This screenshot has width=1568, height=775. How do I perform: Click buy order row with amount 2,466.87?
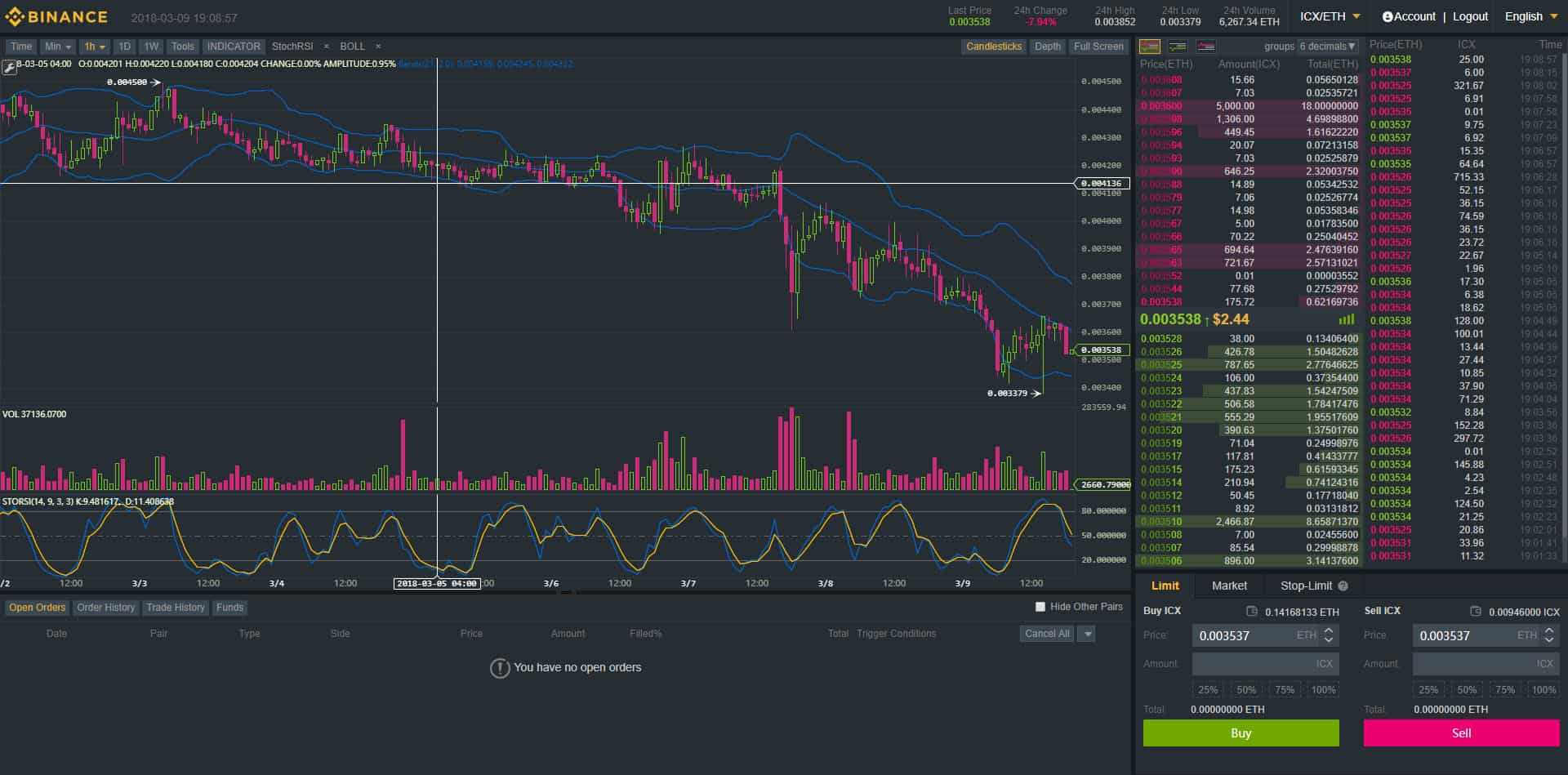click(x=1249, y=522)
